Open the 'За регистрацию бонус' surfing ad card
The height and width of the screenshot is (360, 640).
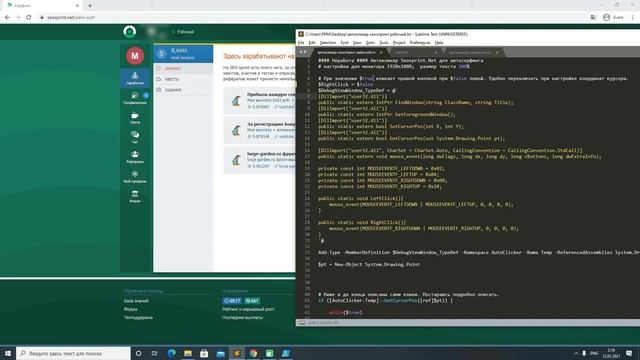(260, 130)
